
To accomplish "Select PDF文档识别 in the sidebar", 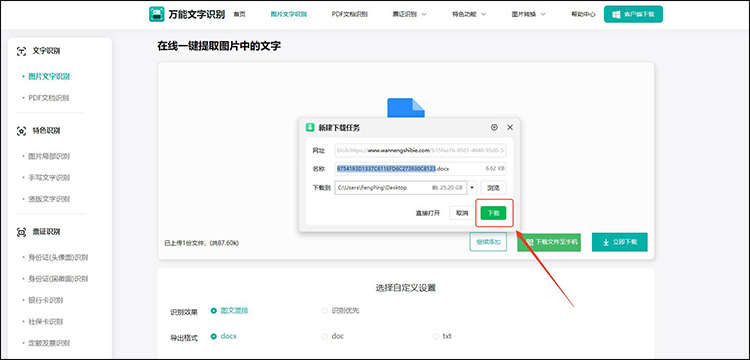I will coord(48,98).
